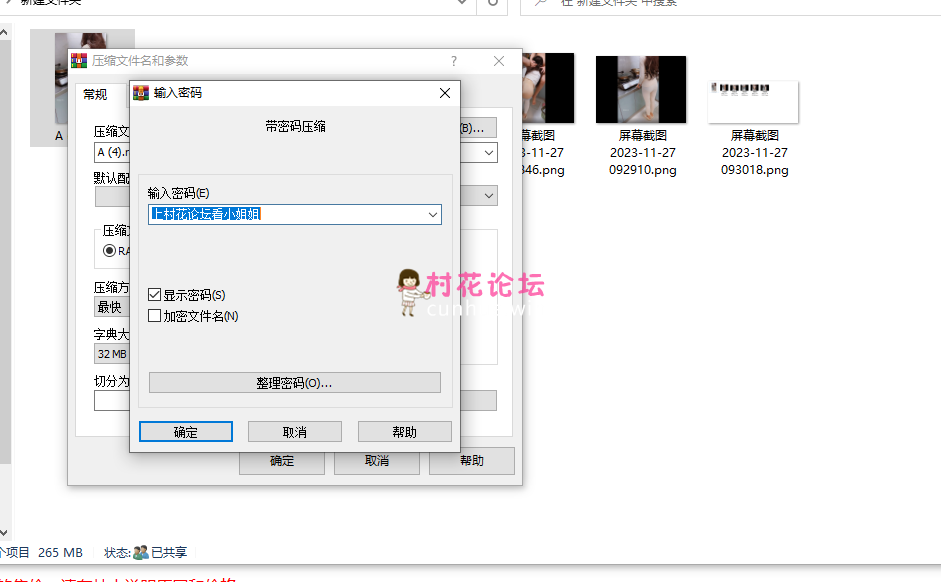
Task: Select thumbnail 屏幕截图 2023-11-27 093018.png
Action: point(753,102)
